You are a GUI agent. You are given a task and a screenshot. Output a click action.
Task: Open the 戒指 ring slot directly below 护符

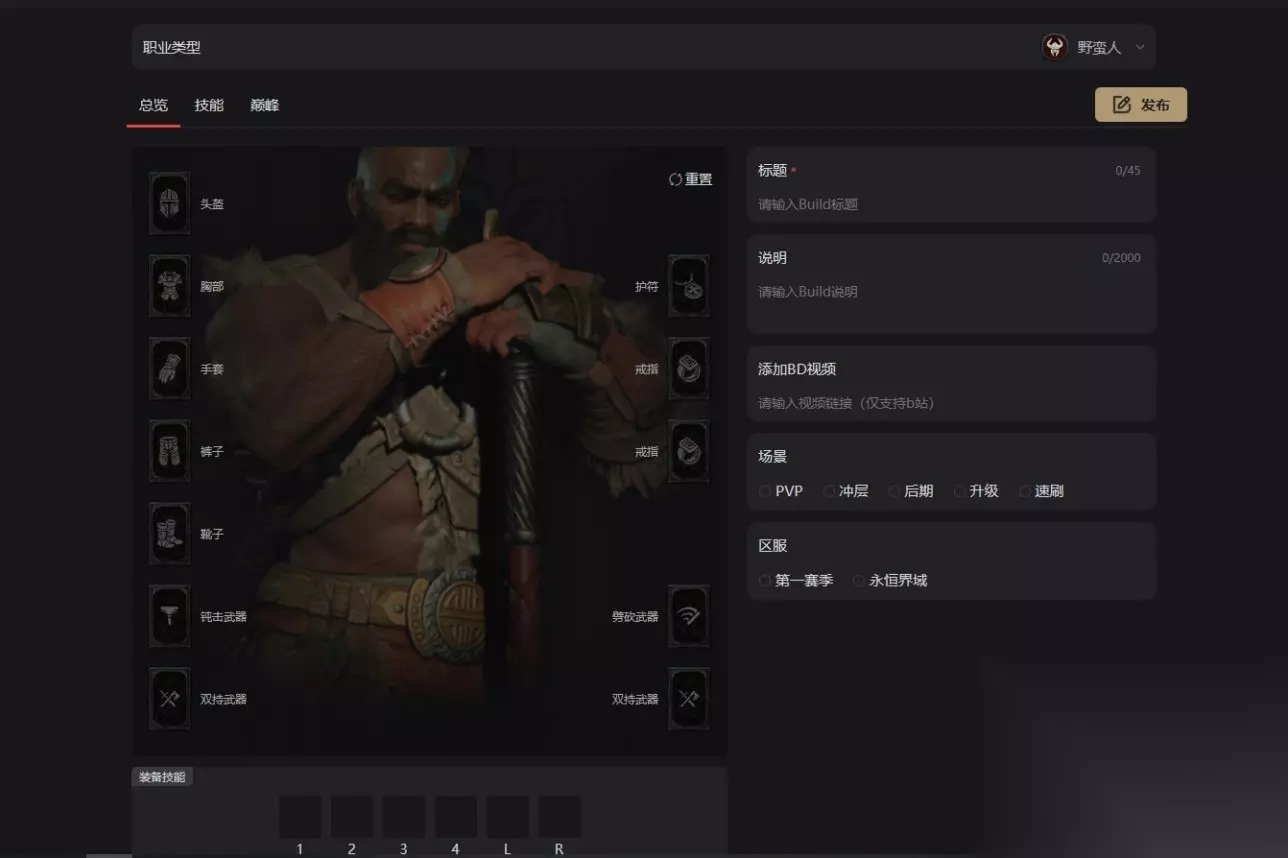click(x=689, y=369)
